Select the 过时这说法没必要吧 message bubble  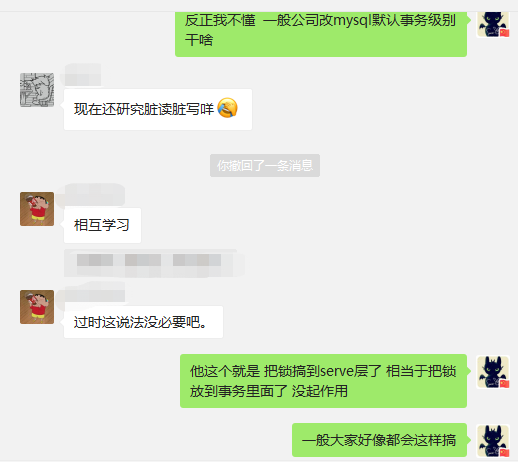click(143, 322)
